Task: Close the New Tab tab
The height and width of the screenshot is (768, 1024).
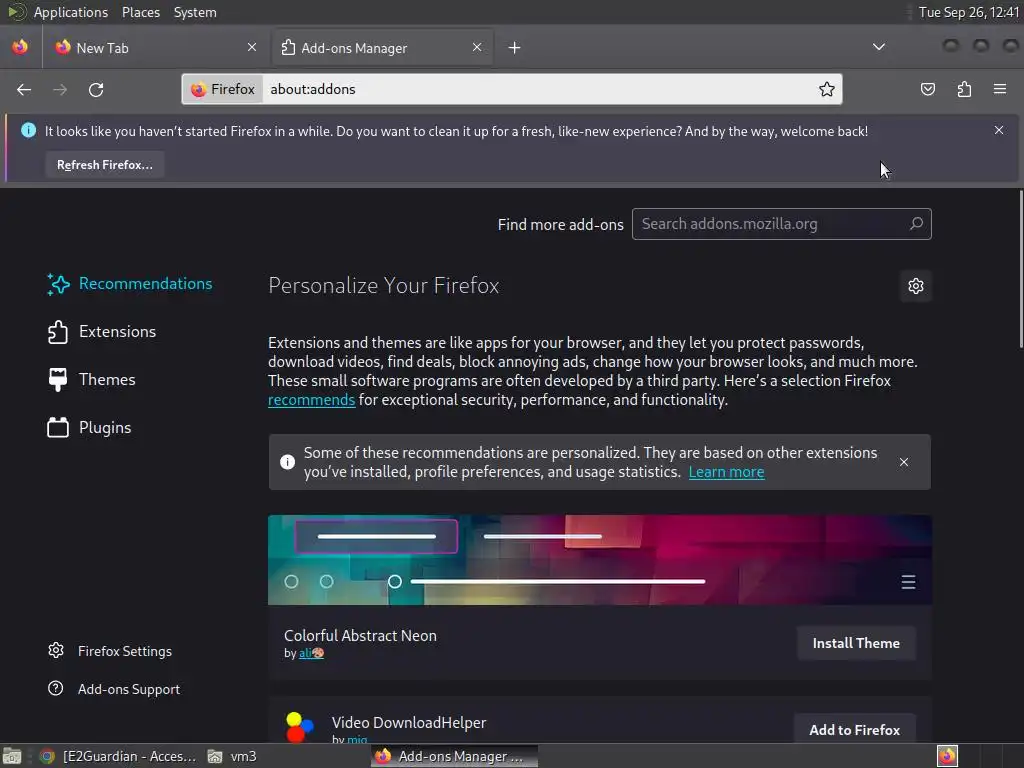Action: 252,47
